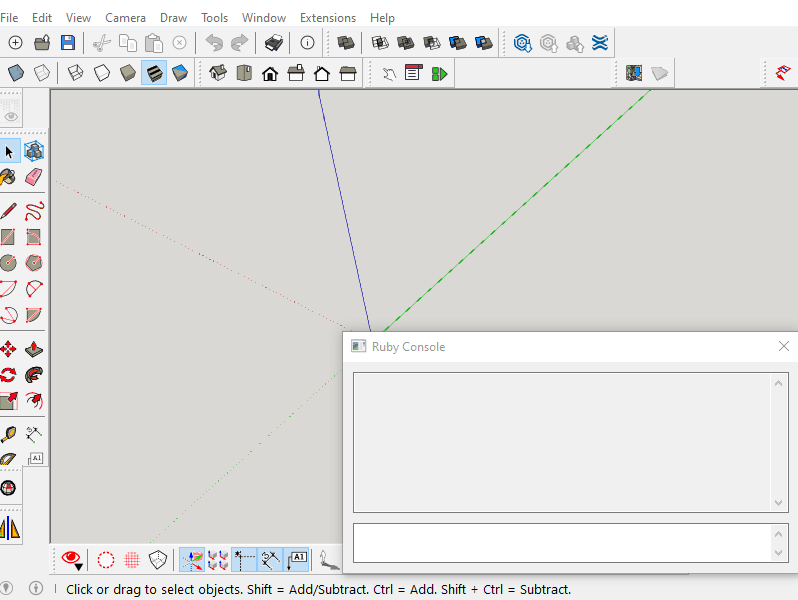Switch to Wireframe face style
This screenshot has height=600, width=798.
[x=75, y=73]
